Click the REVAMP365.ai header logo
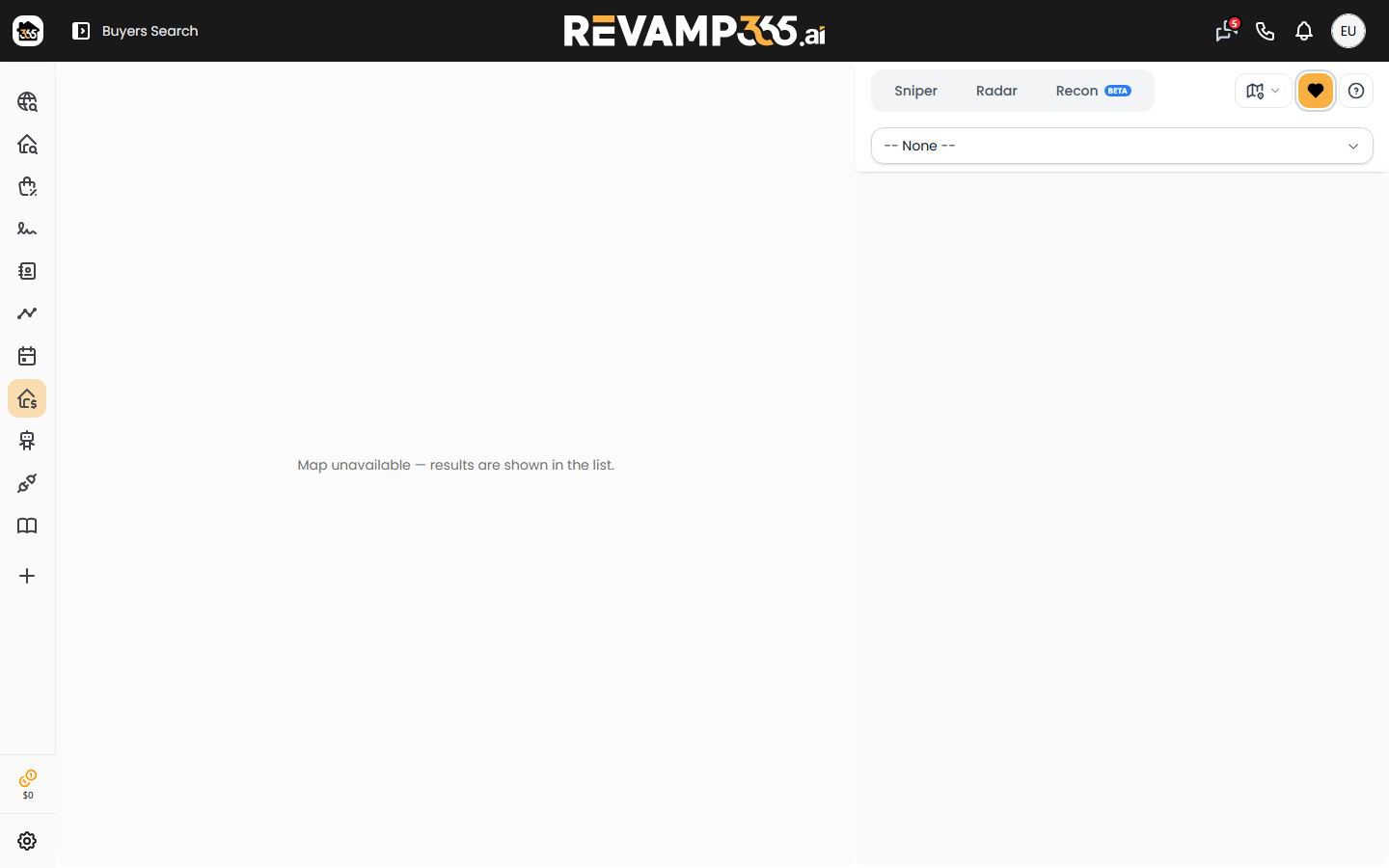1389x868 pixels. [694, 31]
